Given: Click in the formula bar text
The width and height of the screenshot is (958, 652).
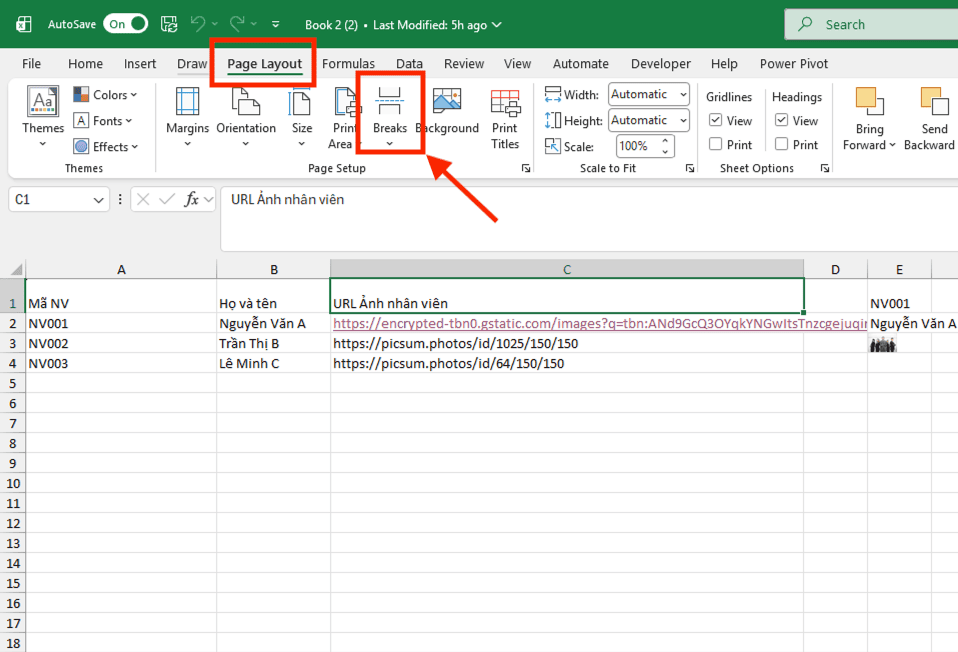Looking at the screenshot, I should (x=287, y=200).
